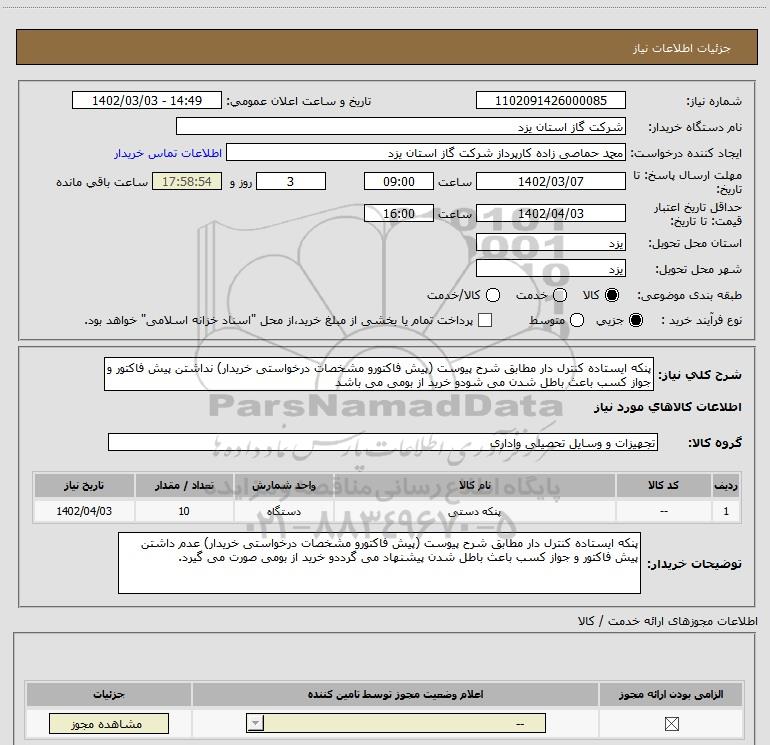Select the جزیی purchase type radio
The width and height of the screenshot is (770, 745).
click(636, 320)
